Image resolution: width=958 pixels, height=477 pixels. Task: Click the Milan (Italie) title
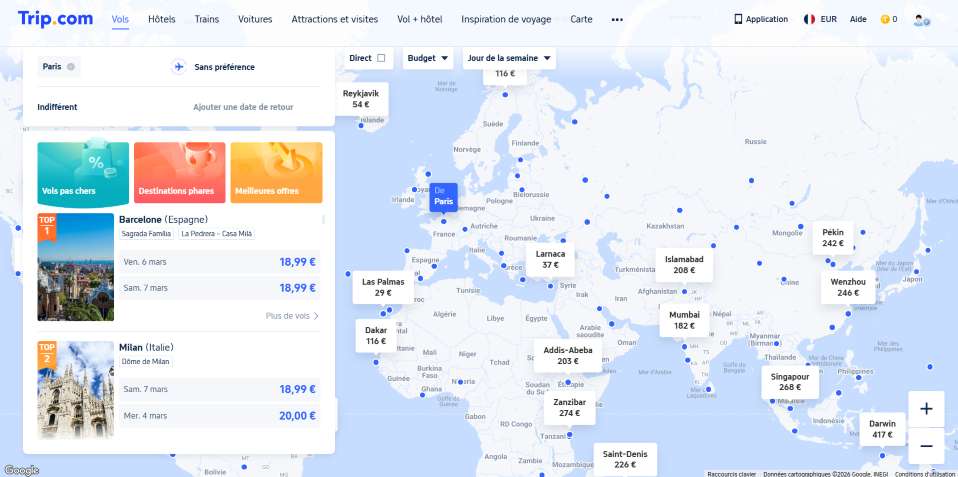(146, 348)
